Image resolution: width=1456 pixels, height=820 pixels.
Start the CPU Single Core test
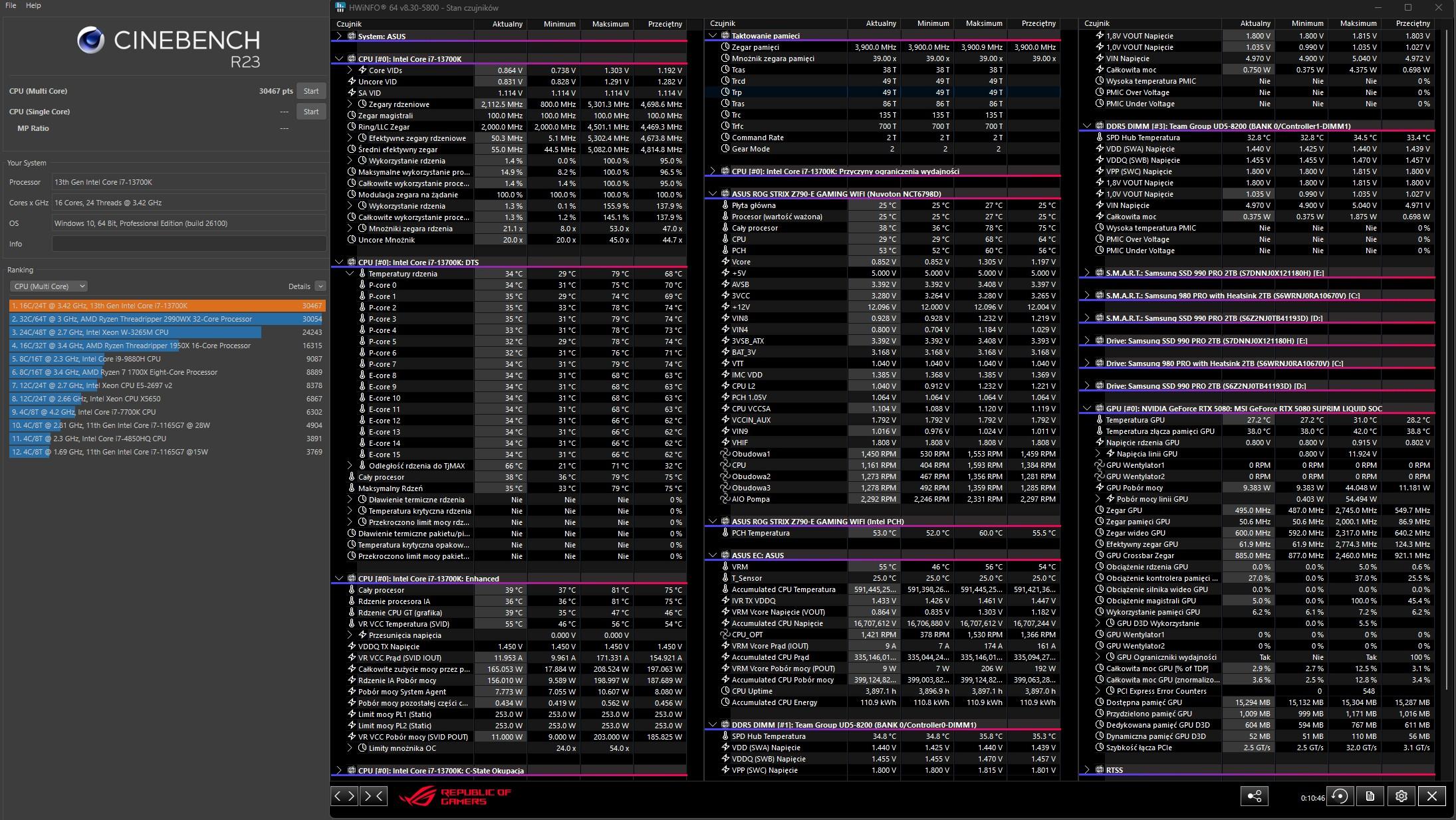pos(311,112)
